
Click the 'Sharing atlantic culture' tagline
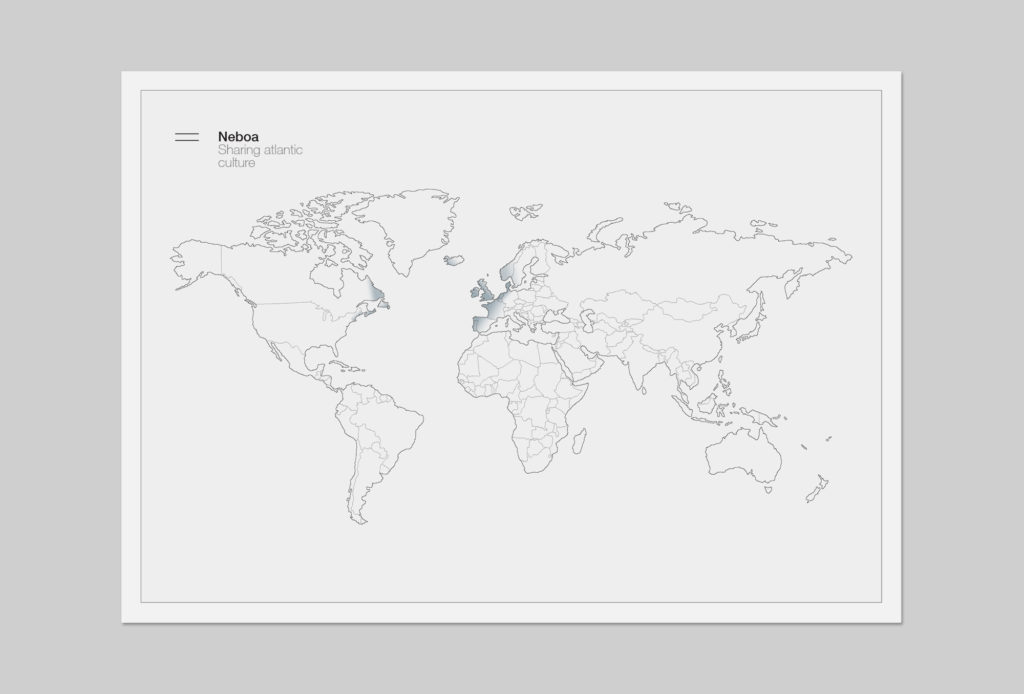(259, 156)
